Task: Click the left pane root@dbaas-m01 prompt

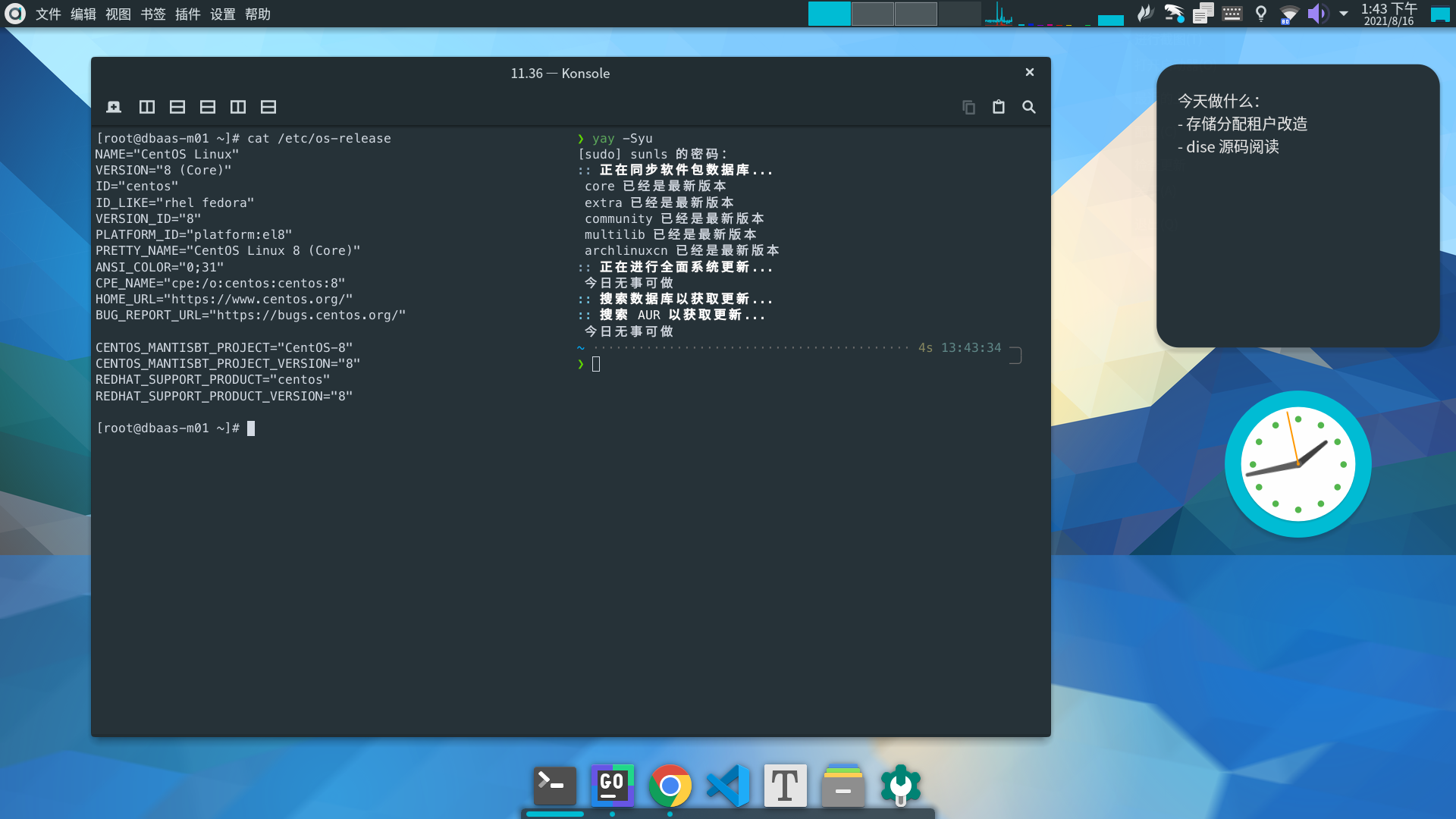Action: coord(168,428)
